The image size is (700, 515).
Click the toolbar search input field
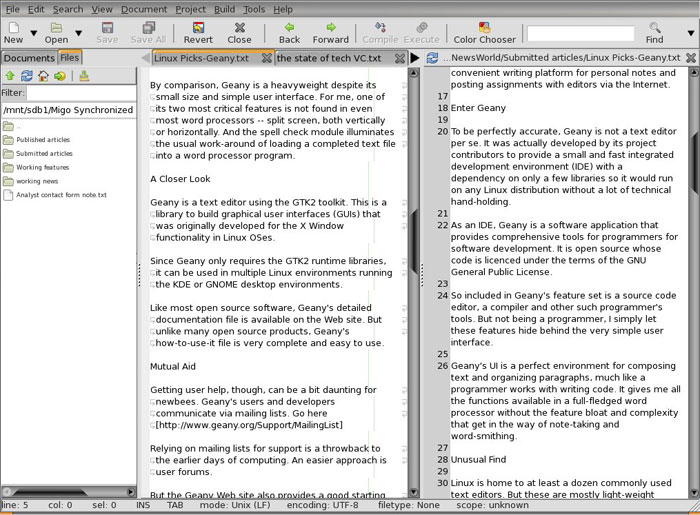point(580,33)
